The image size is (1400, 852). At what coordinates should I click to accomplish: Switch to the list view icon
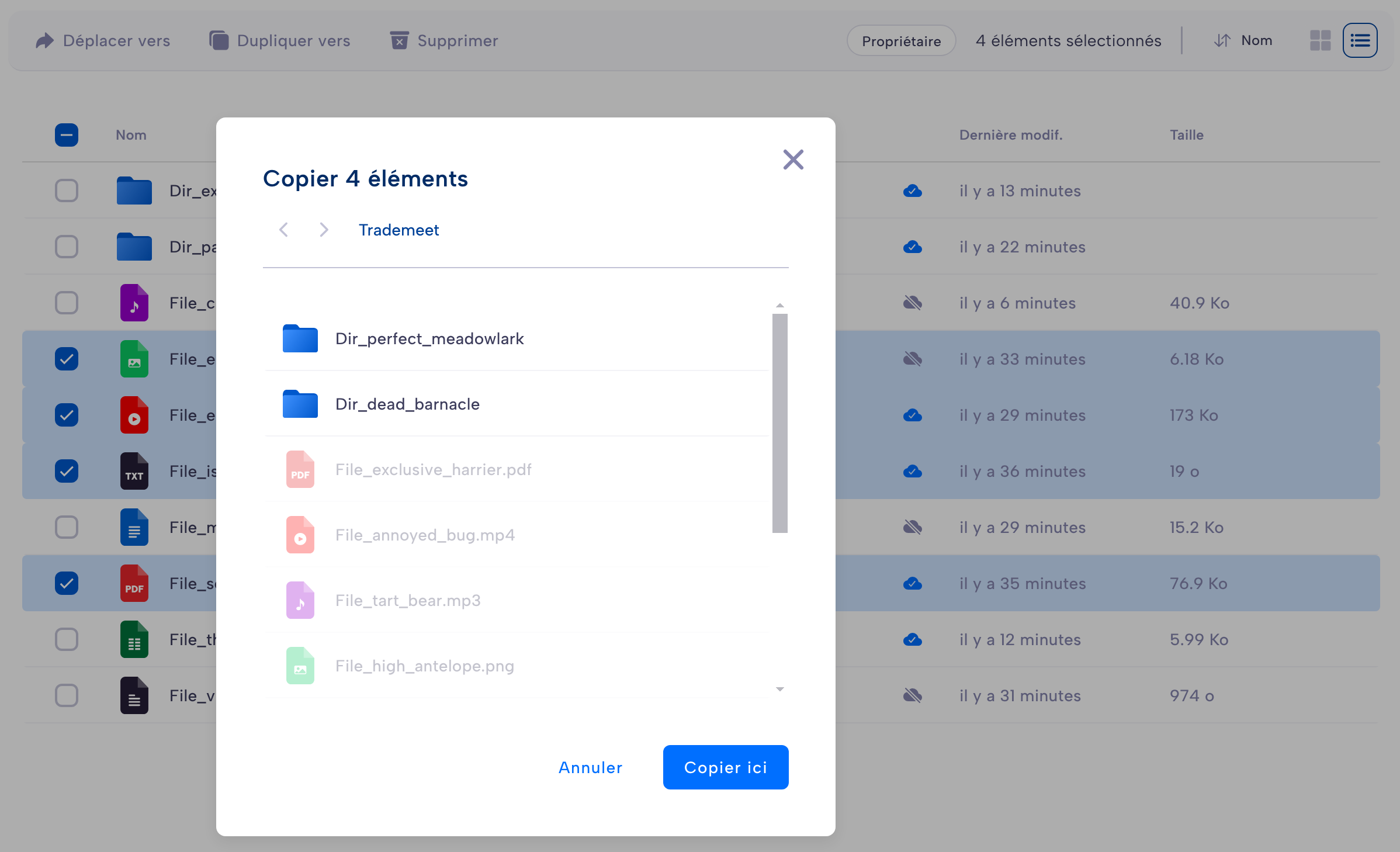(x=1360, y=41)
